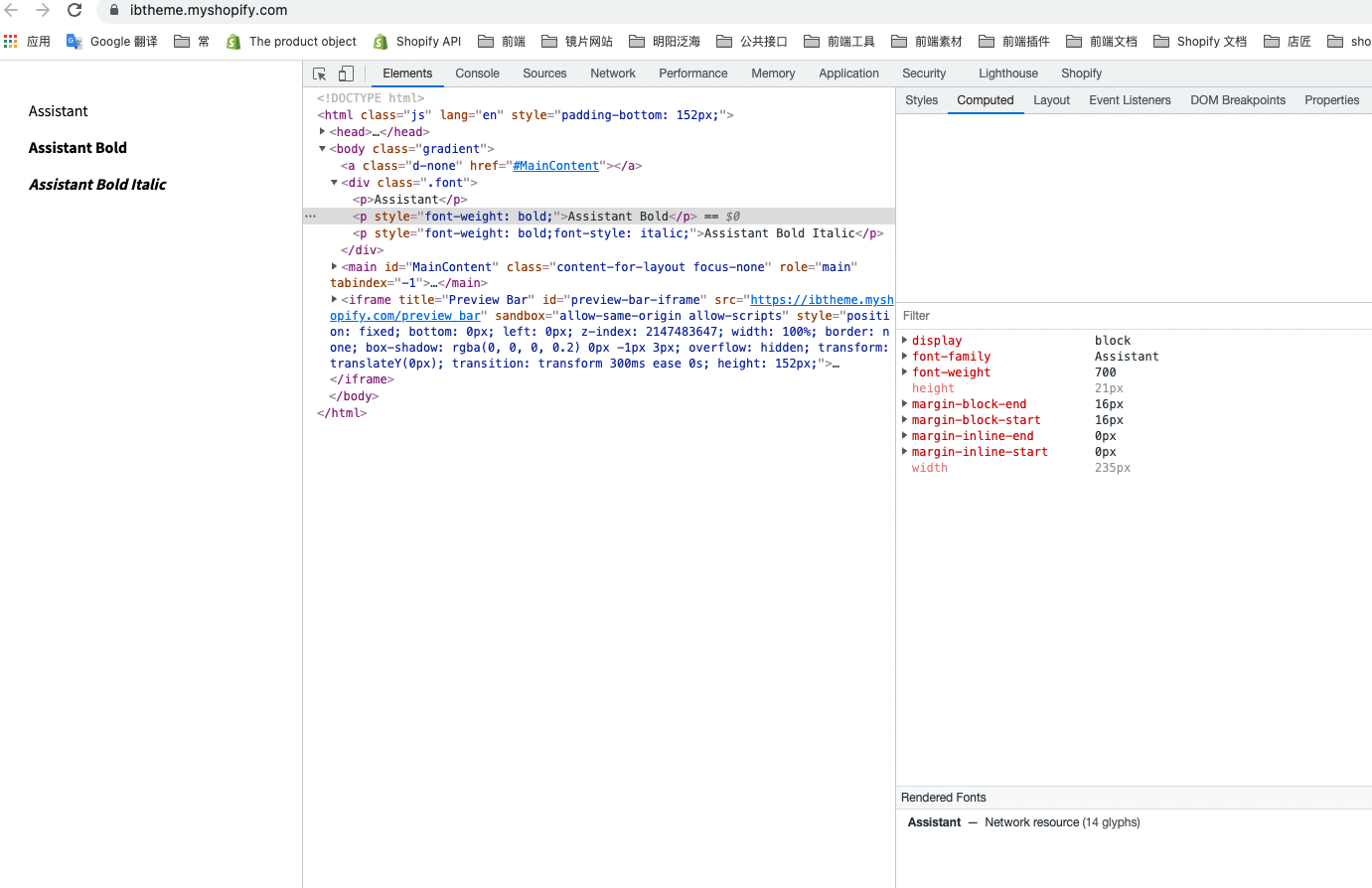Toggle the device toolbar icon
Viewport: 1372px width, 888px height.
click(x=346, y=74)
